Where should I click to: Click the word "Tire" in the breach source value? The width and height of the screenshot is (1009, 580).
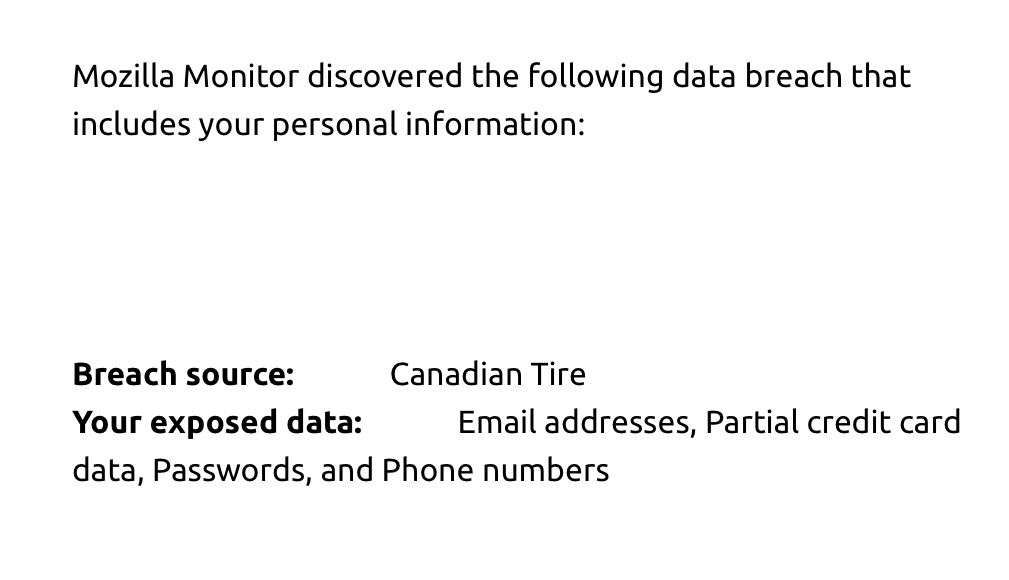pos(558,374)
